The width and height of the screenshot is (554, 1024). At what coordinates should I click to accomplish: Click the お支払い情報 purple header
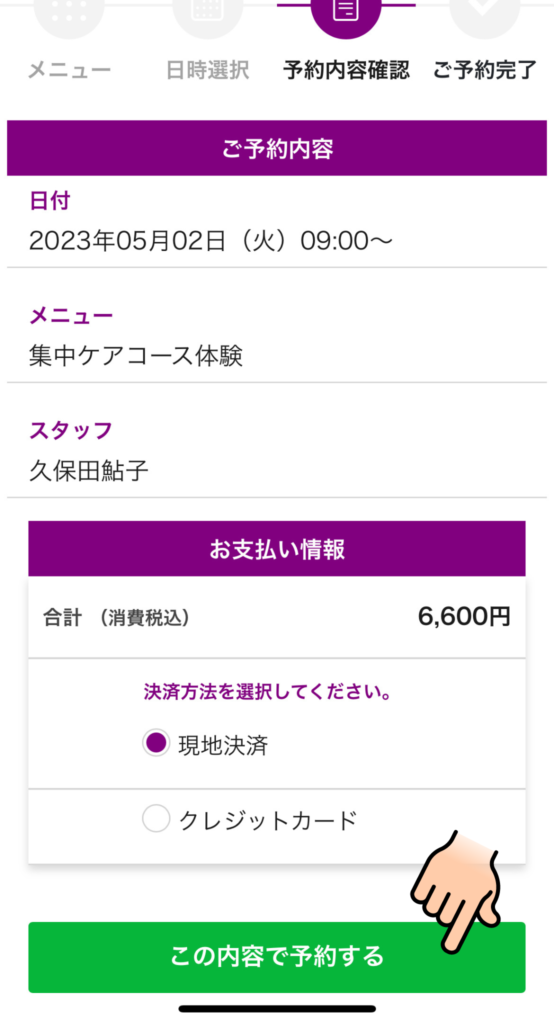(277, 549)
